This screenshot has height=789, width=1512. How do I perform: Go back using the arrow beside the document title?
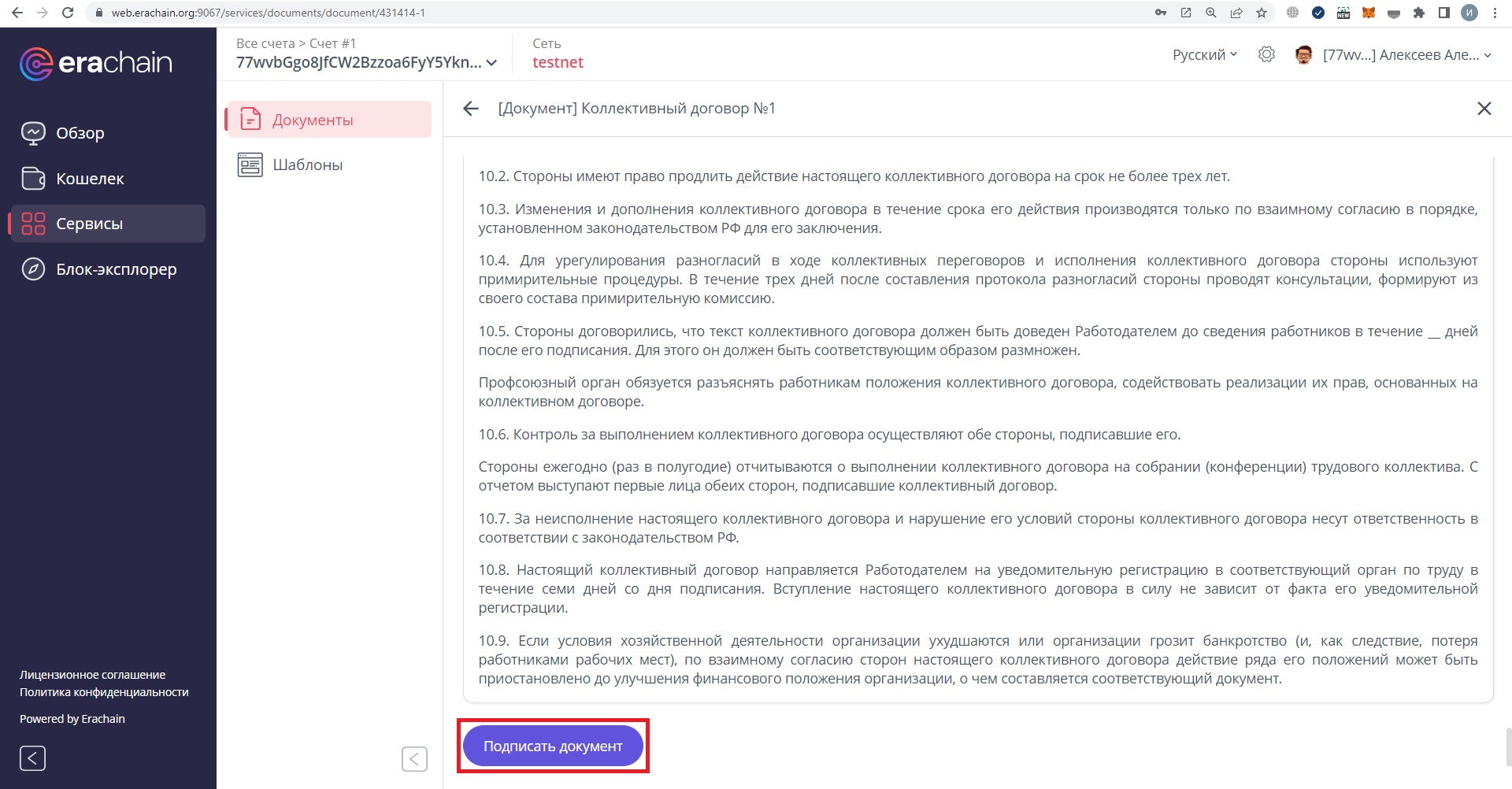coord(470,108)
